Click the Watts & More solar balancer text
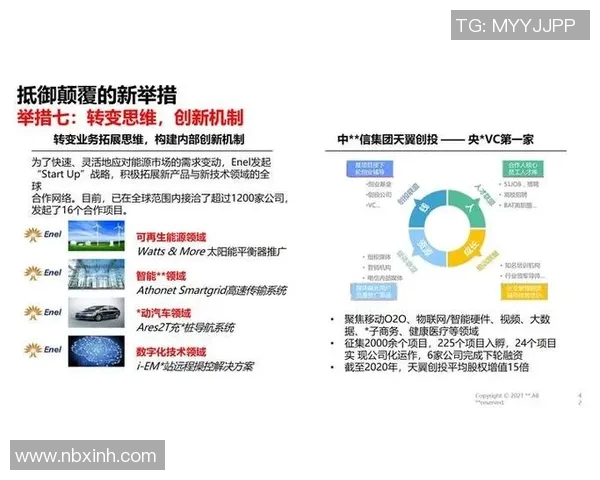 tap(205, 250)
